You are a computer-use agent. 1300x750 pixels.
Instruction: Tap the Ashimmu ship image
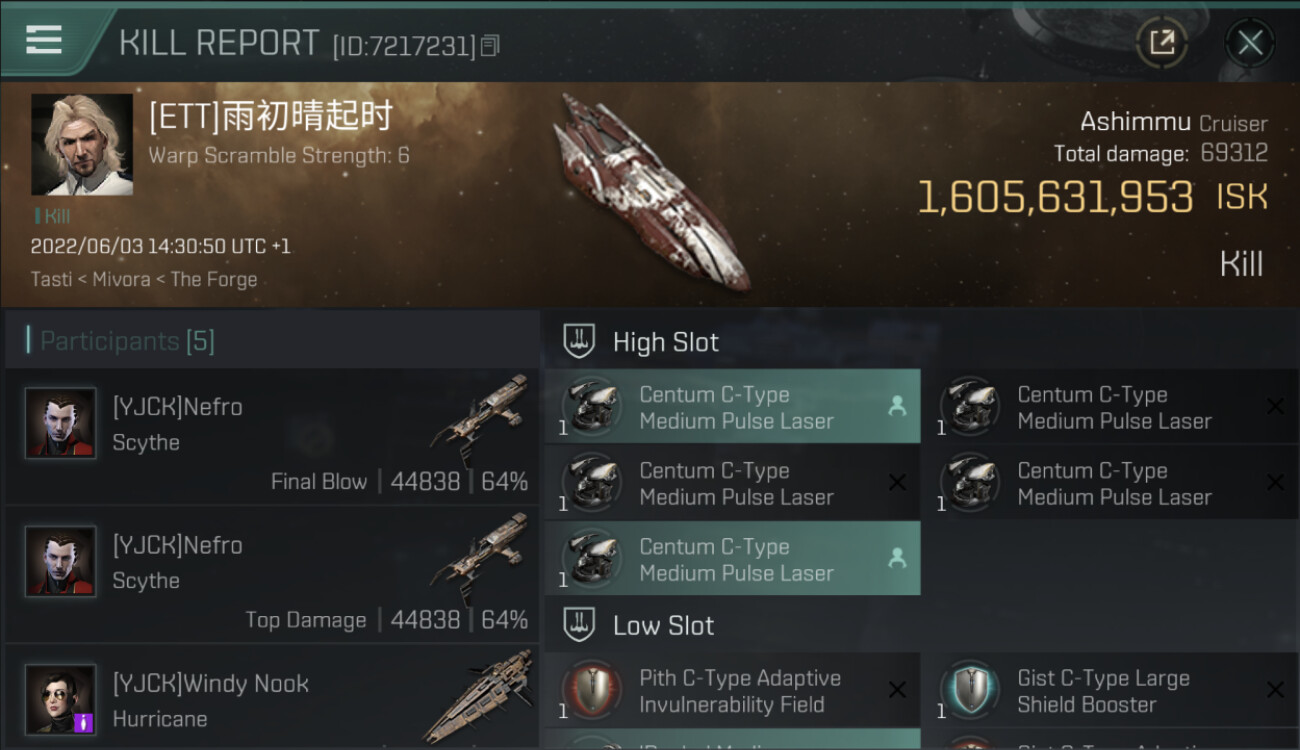648,190
